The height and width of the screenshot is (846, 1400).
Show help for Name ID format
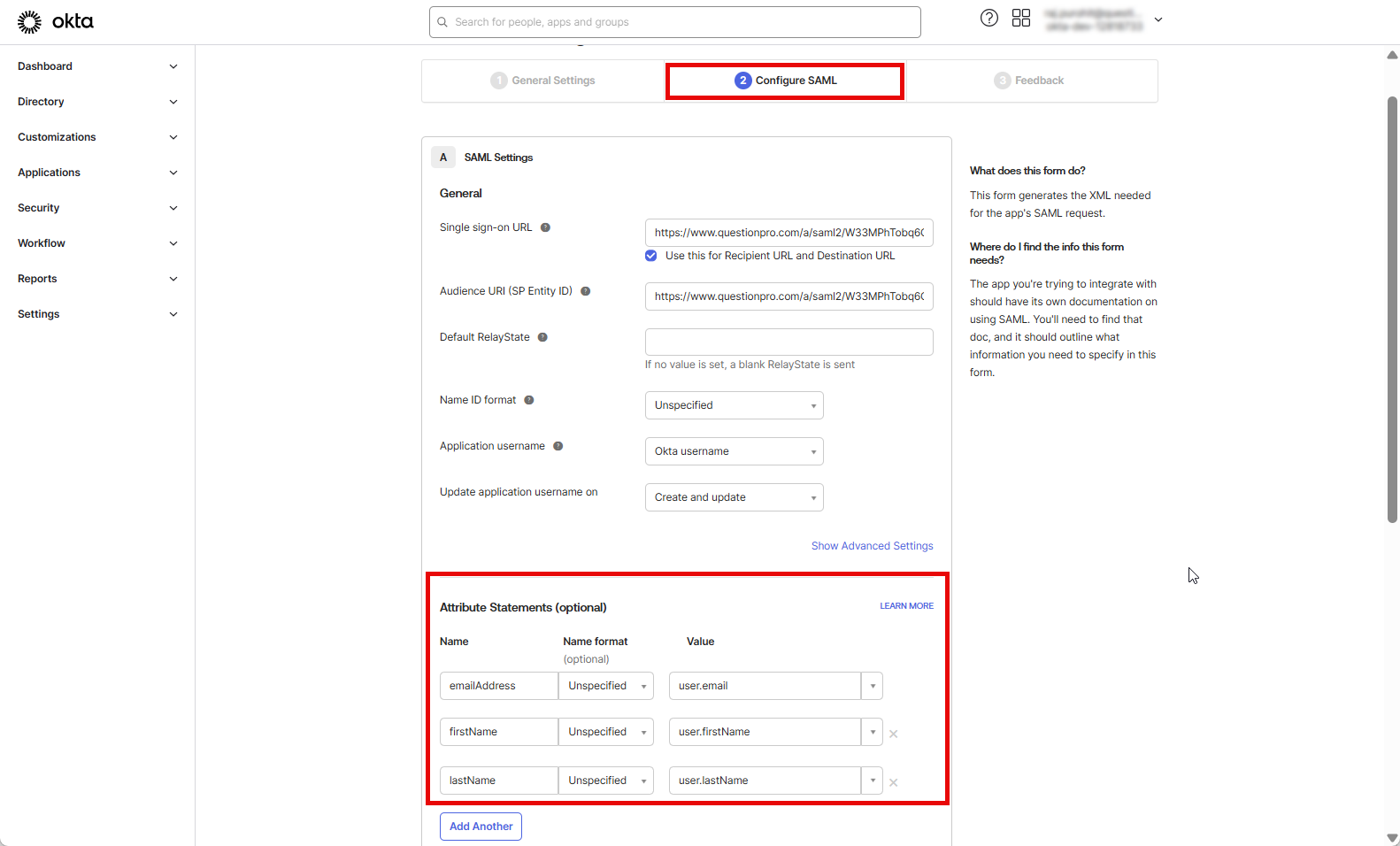pyautogui.click(x=529, y=400)
